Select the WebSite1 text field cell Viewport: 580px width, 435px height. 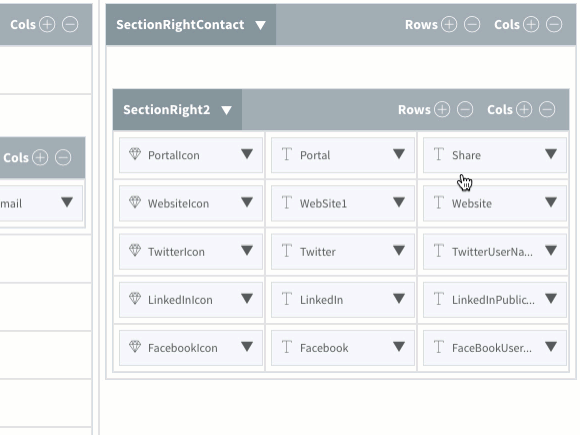click(343, 203)
